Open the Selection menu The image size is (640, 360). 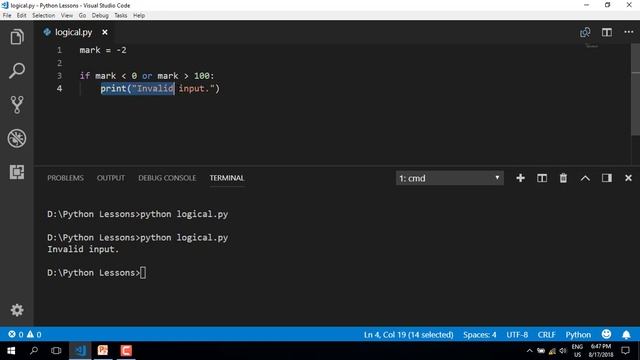click(44, 16)
